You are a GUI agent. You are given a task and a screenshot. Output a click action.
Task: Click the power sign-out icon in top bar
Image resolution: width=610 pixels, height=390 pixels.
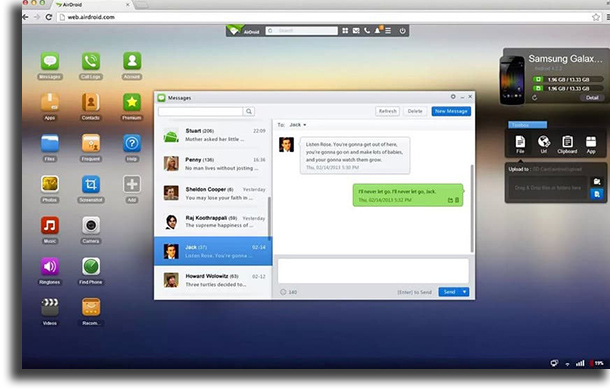[x=402, y=30]
